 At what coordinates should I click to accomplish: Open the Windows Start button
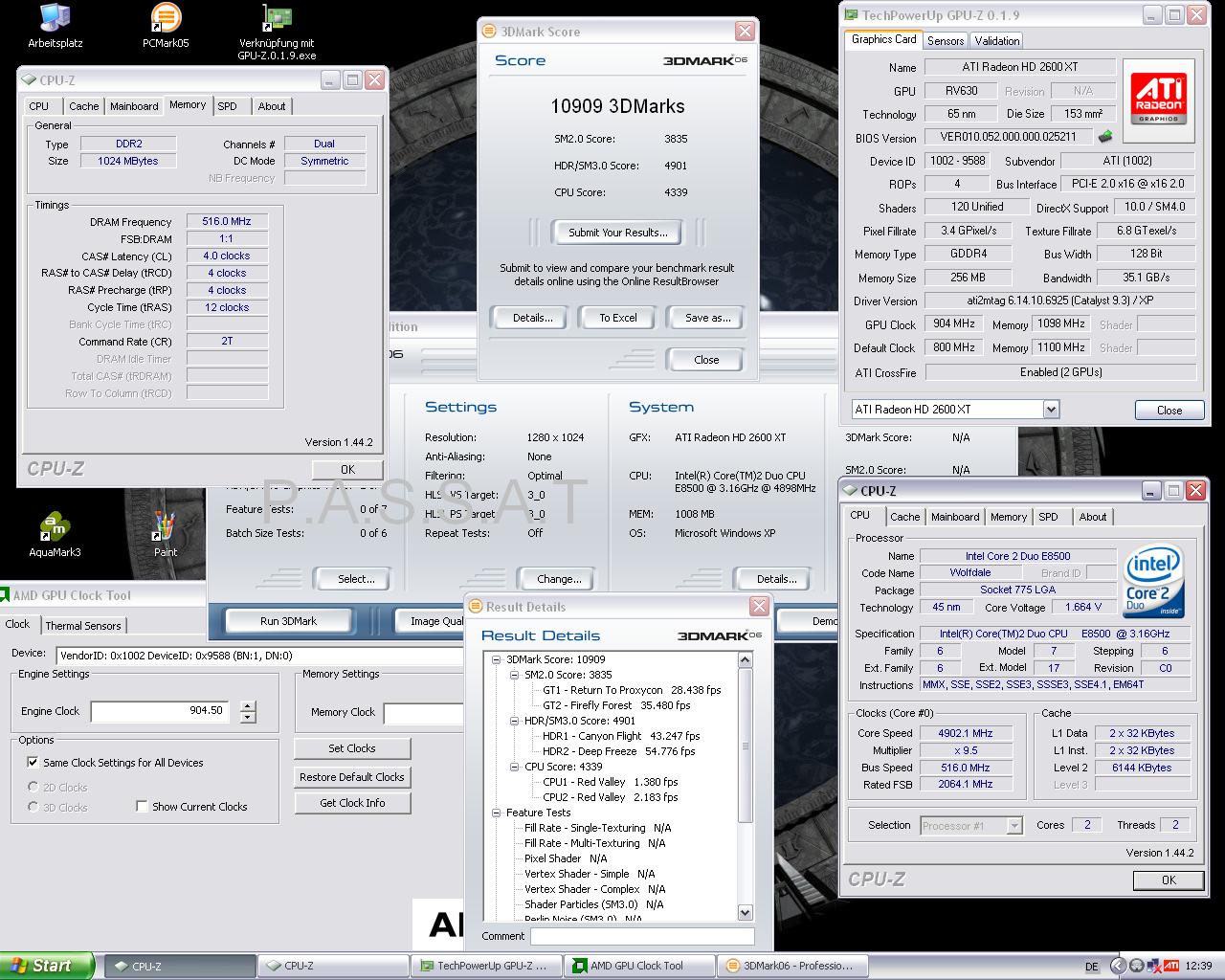47,966
